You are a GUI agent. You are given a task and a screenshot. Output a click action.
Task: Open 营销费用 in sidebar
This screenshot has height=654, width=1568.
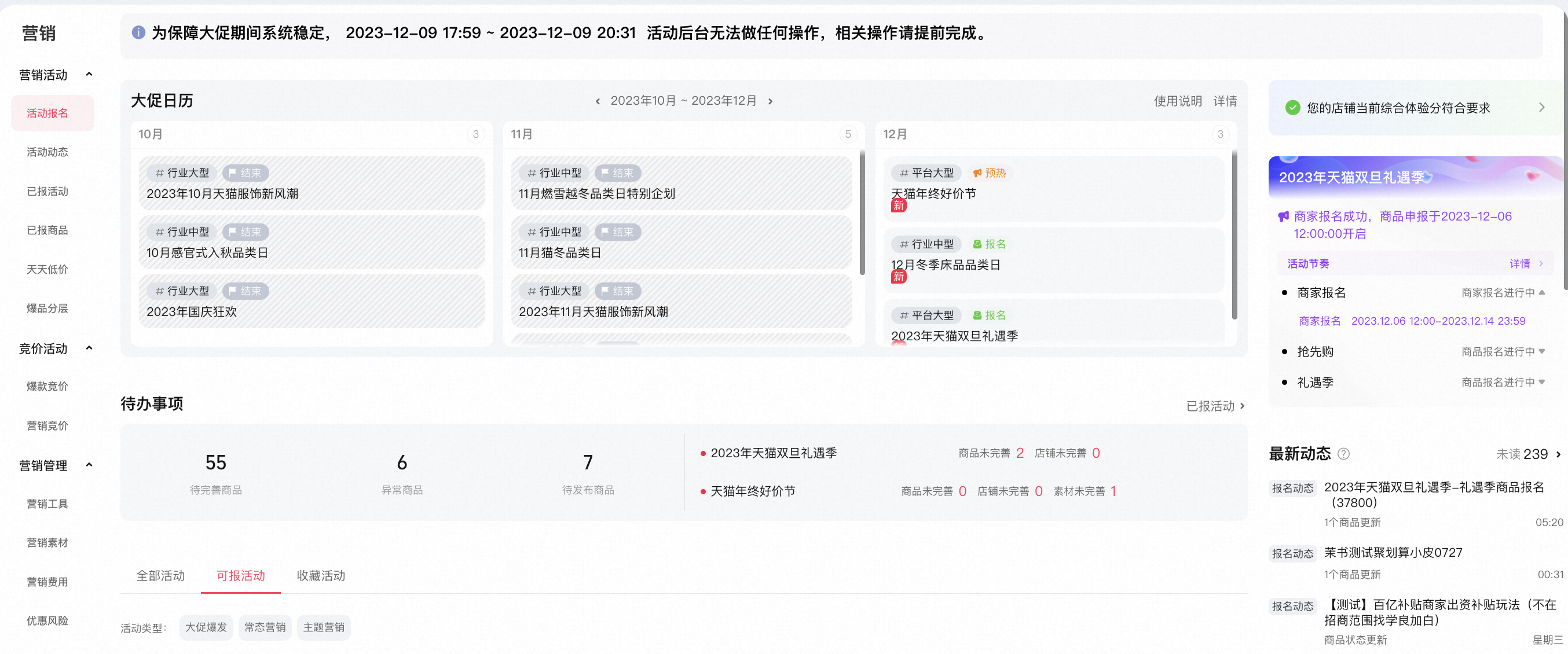tap(47, 582)
